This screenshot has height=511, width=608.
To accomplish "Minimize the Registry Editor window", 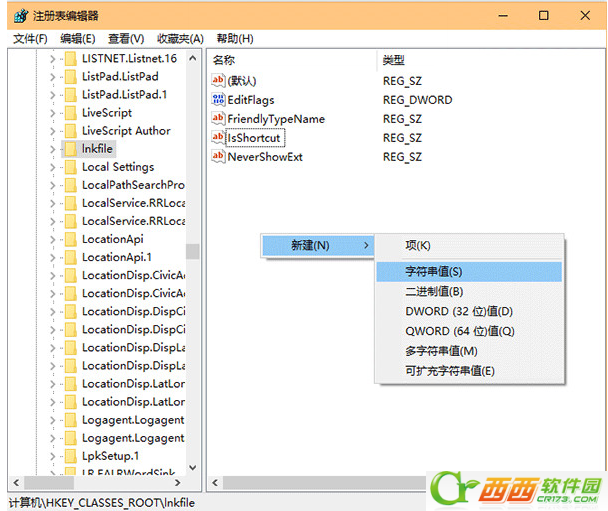I will pos(503,16).
